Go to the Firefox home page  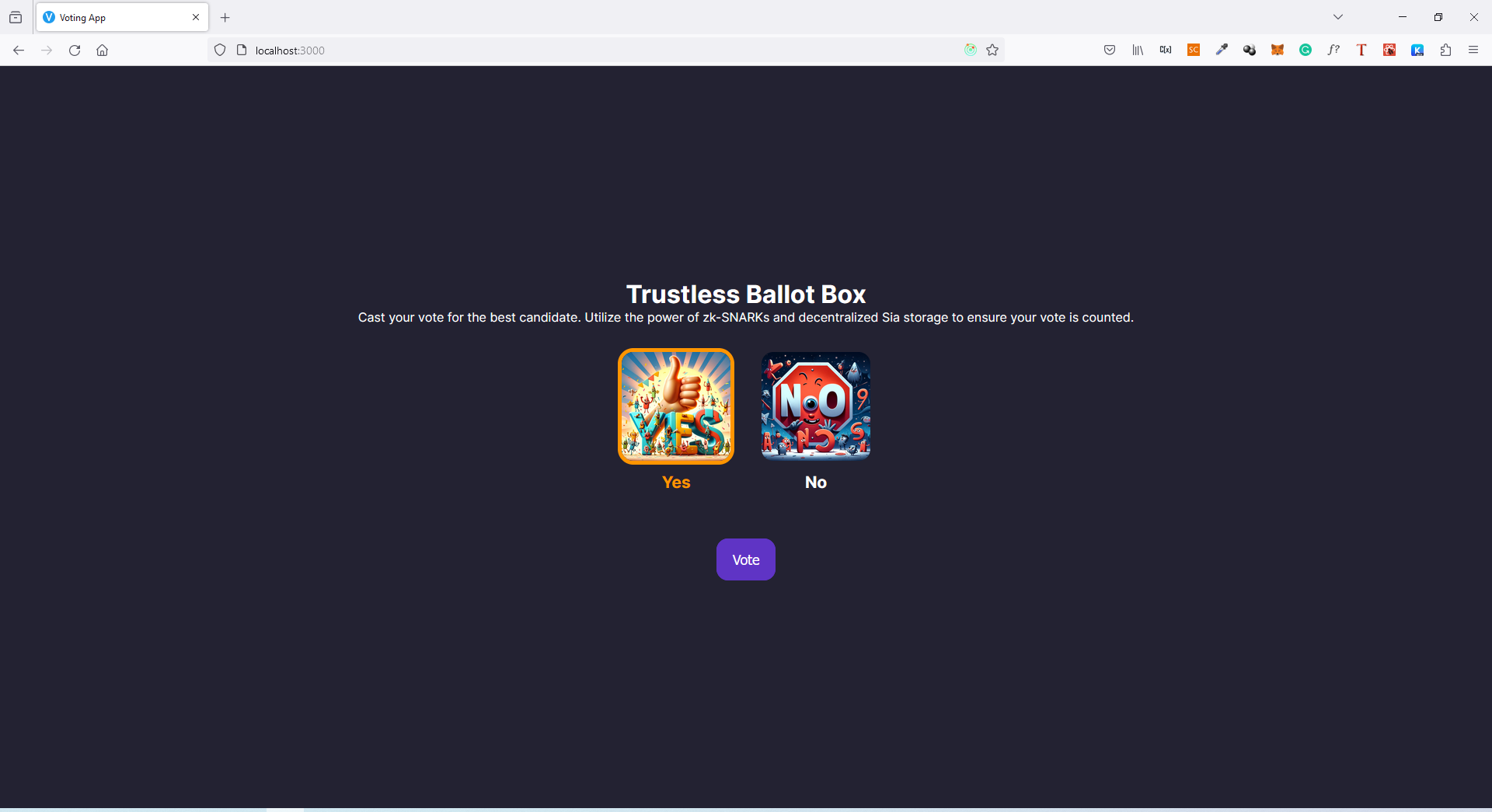(102, 50)
